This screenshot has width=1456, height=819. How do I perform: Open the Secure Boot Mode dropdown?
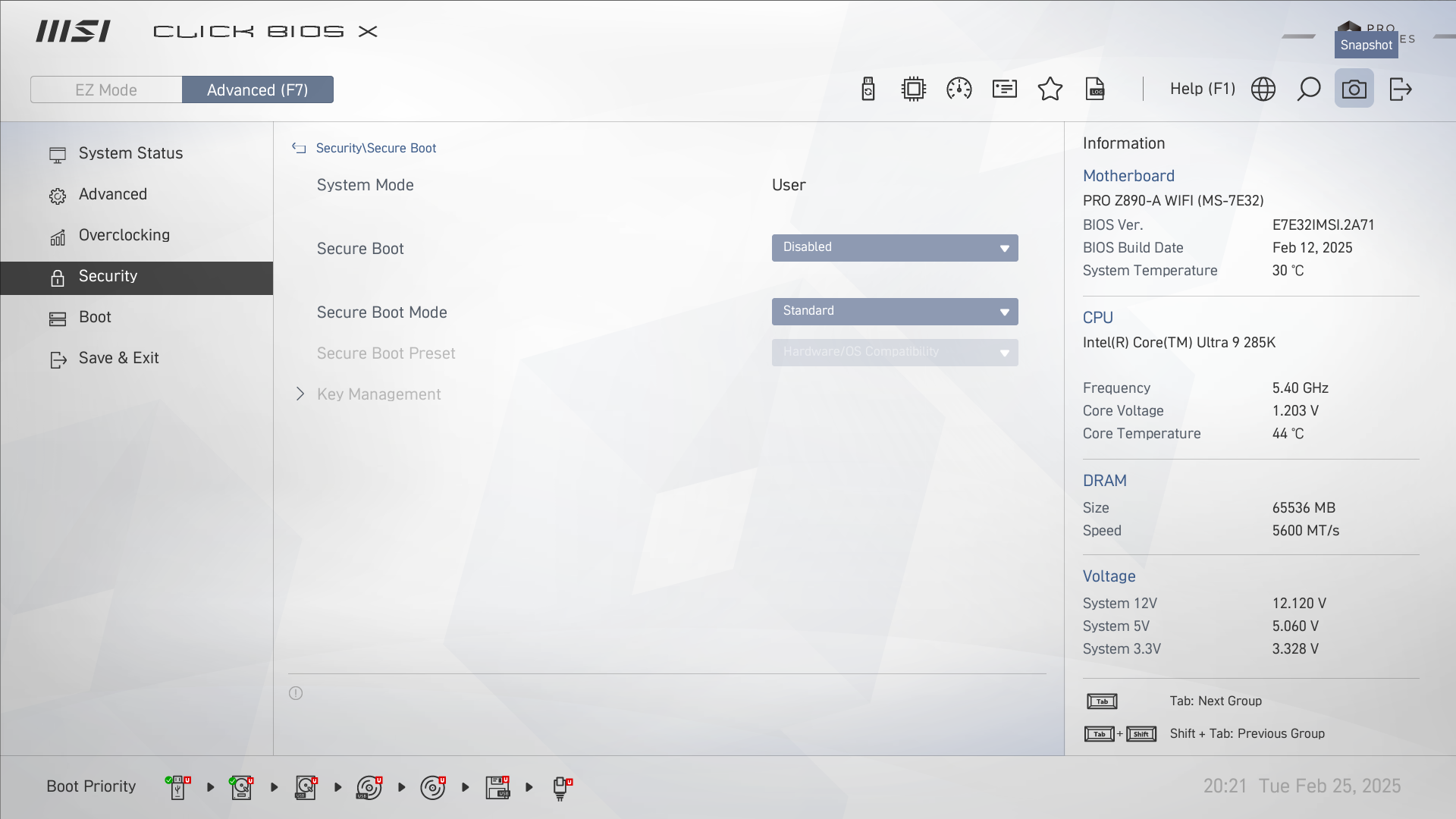895,312
